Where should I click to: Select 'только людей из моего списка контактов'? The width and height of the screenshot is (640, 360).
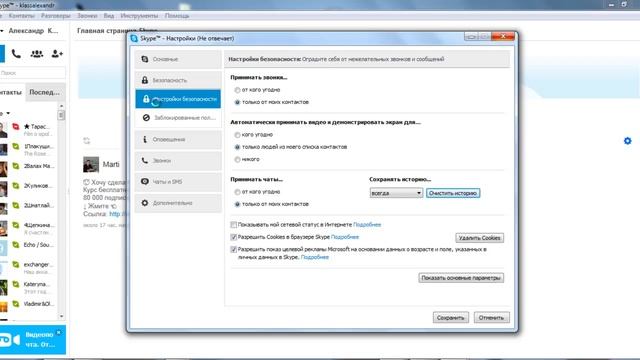point(237,147)
